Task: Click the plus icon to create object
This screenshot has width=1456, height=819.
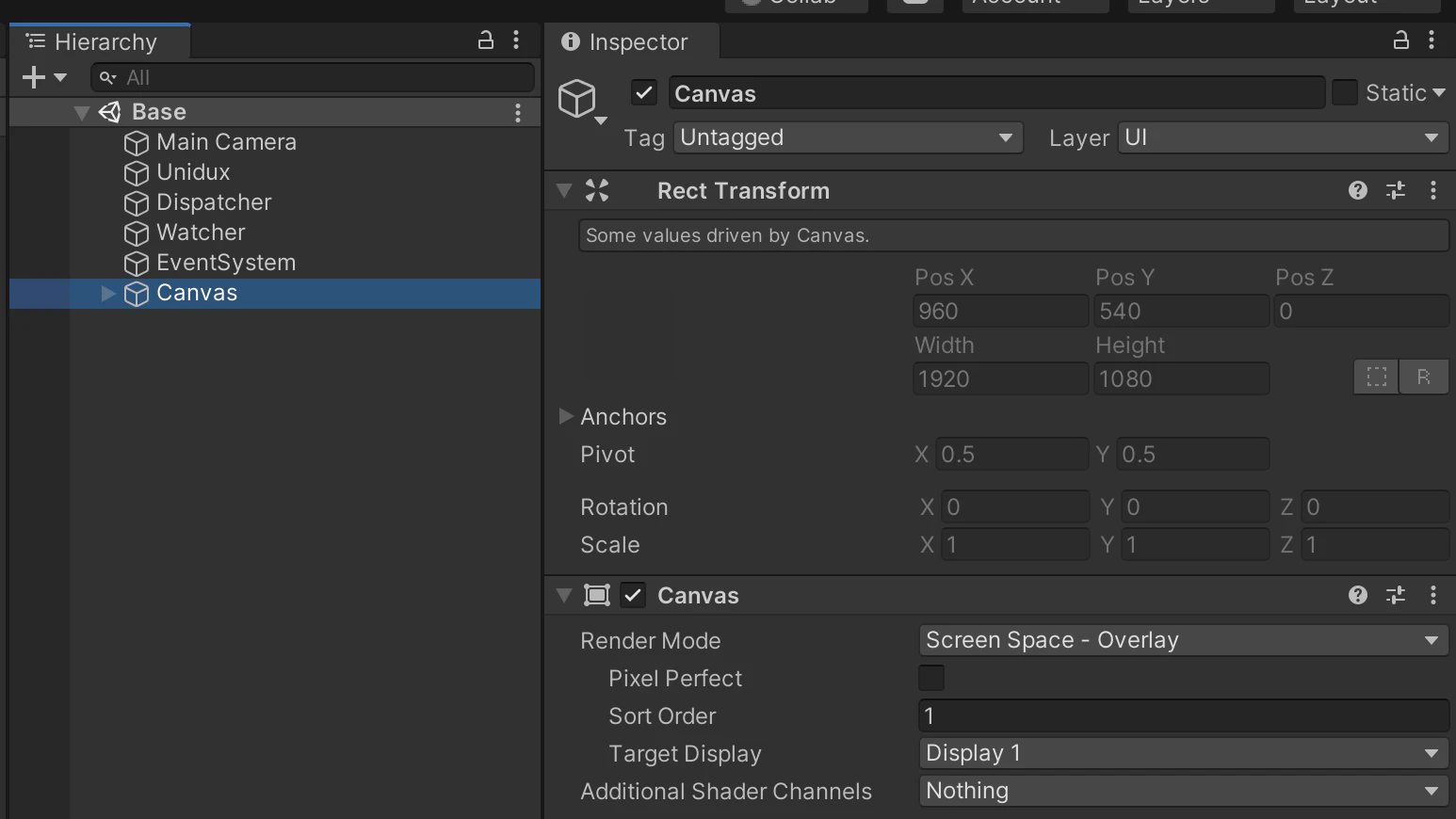Action: tap(34, 77)
